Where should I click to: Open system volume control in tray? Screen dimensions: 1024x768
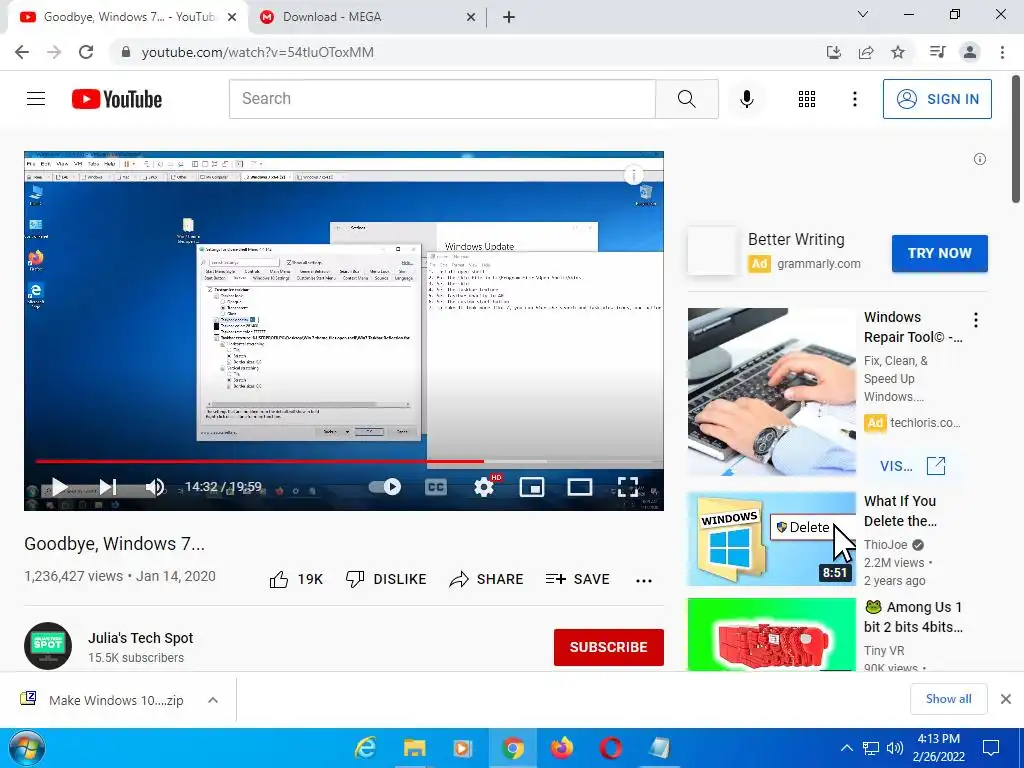(x=895, y=748)
